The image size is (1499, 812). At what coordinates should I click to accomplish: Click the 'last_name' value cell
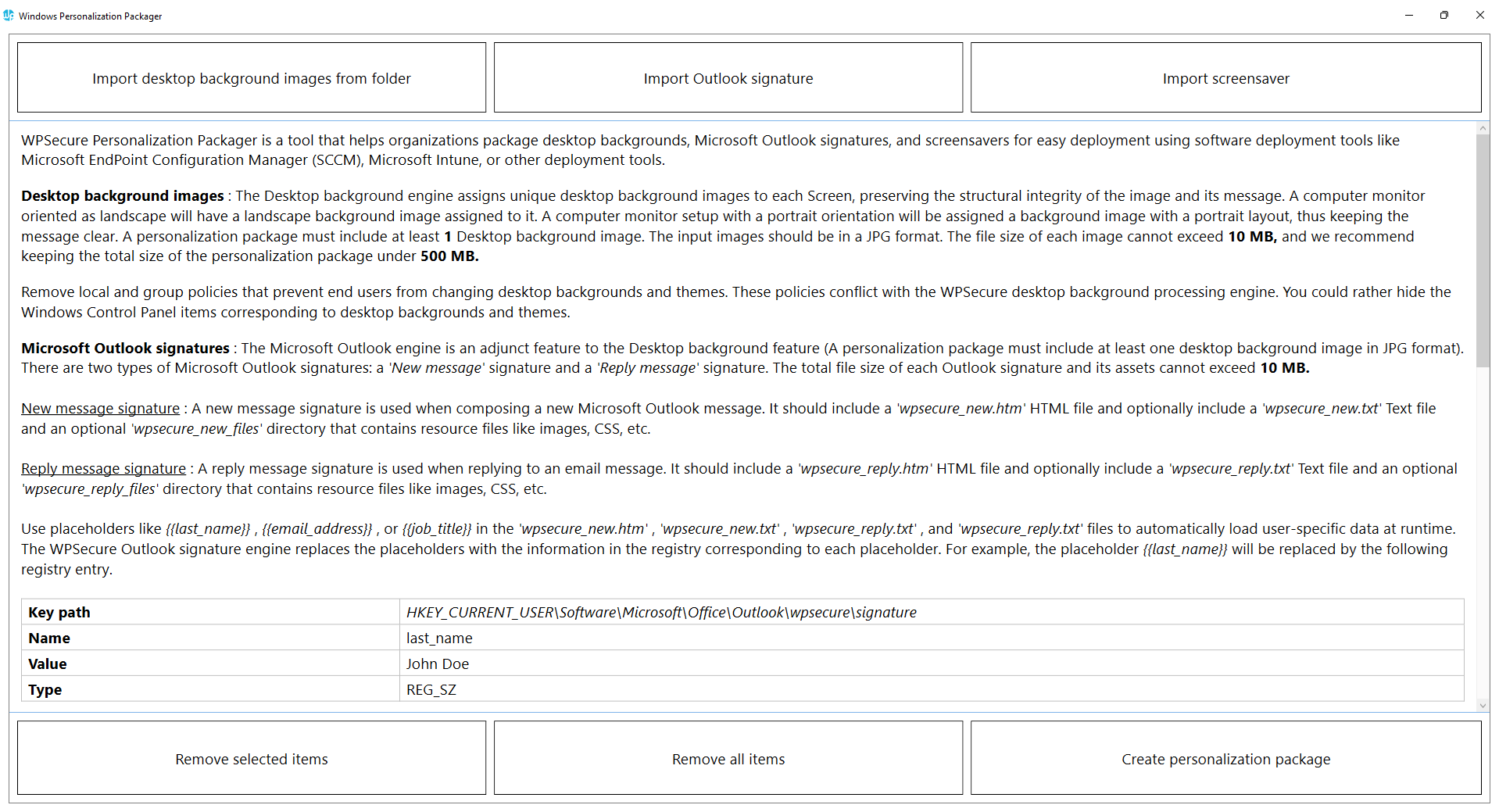click(932, 638)
